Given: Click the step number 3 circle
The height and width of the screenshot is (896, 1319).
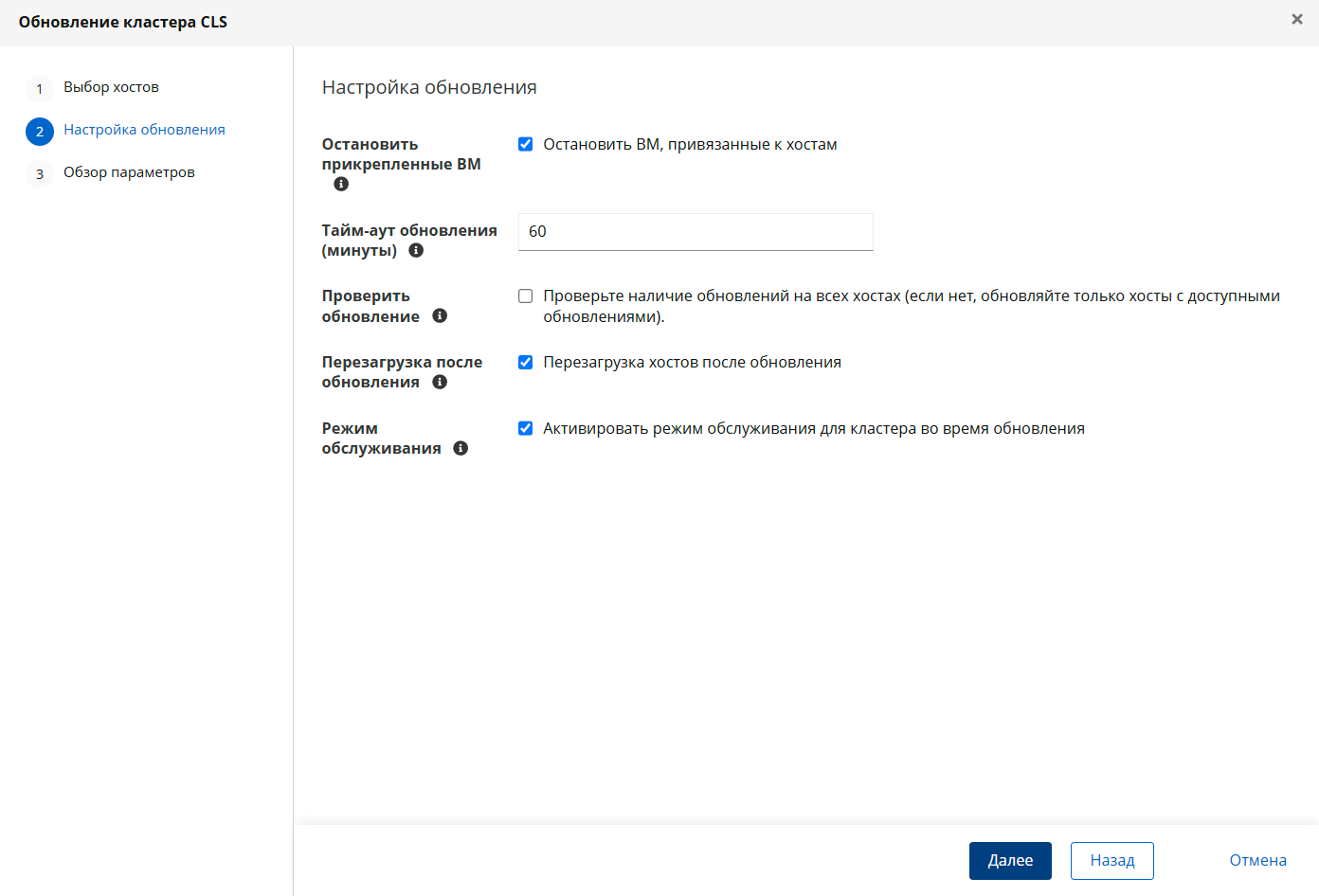Looking at the screenshot, I should [x=40, y=174].
